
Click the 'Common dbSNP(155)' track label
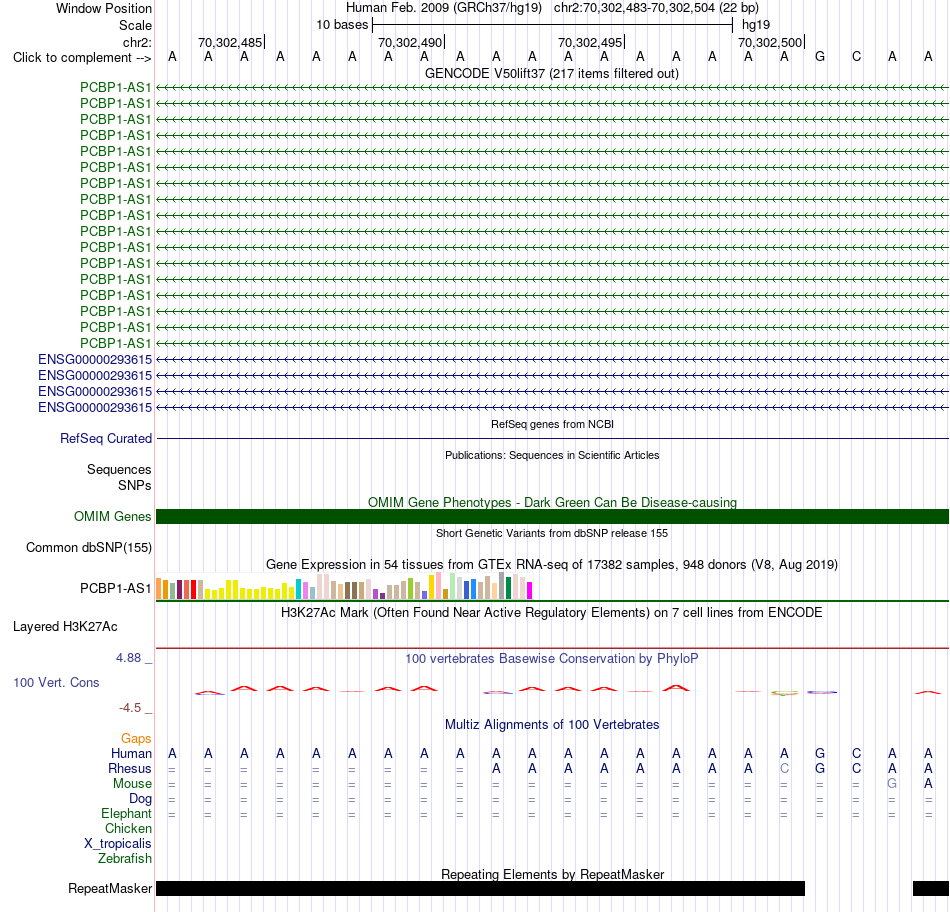(89, 547)
